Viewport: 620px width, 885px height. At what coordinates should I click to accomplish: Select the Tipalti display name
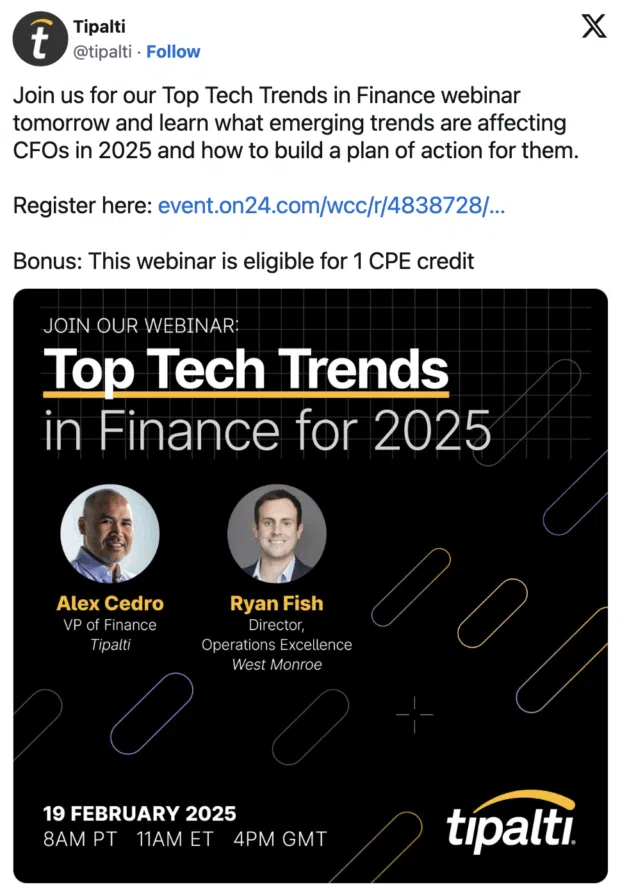(101, 27)
